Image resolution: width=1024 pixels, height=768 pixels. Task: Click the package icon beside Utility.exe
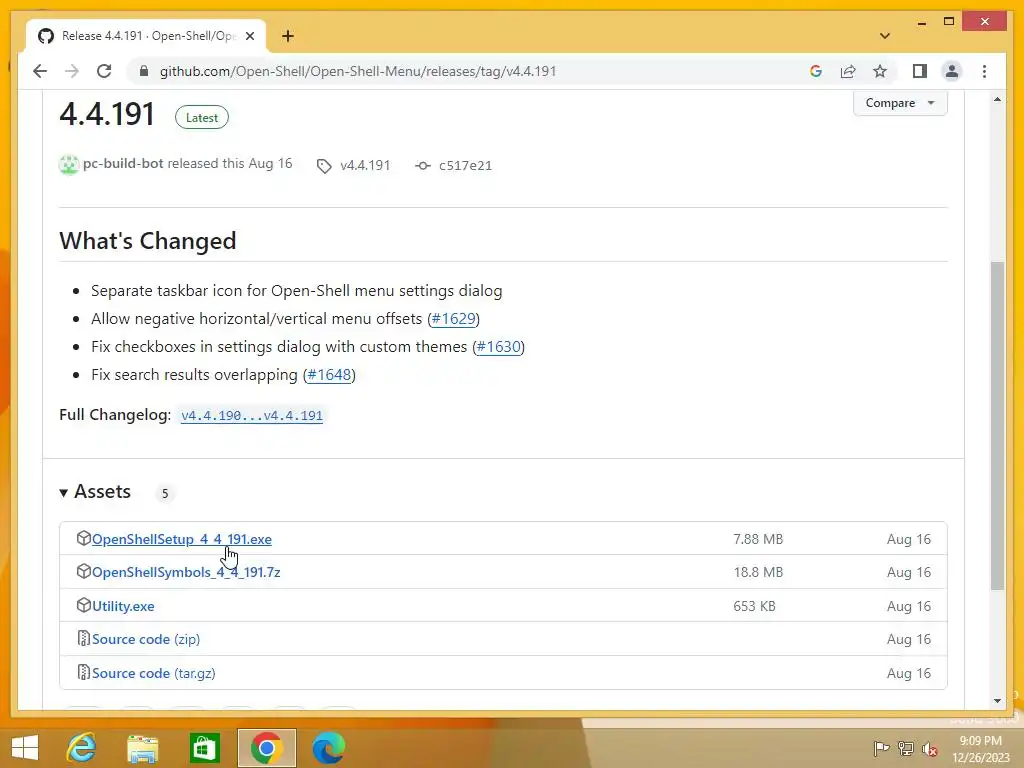[x=83, y=605]
